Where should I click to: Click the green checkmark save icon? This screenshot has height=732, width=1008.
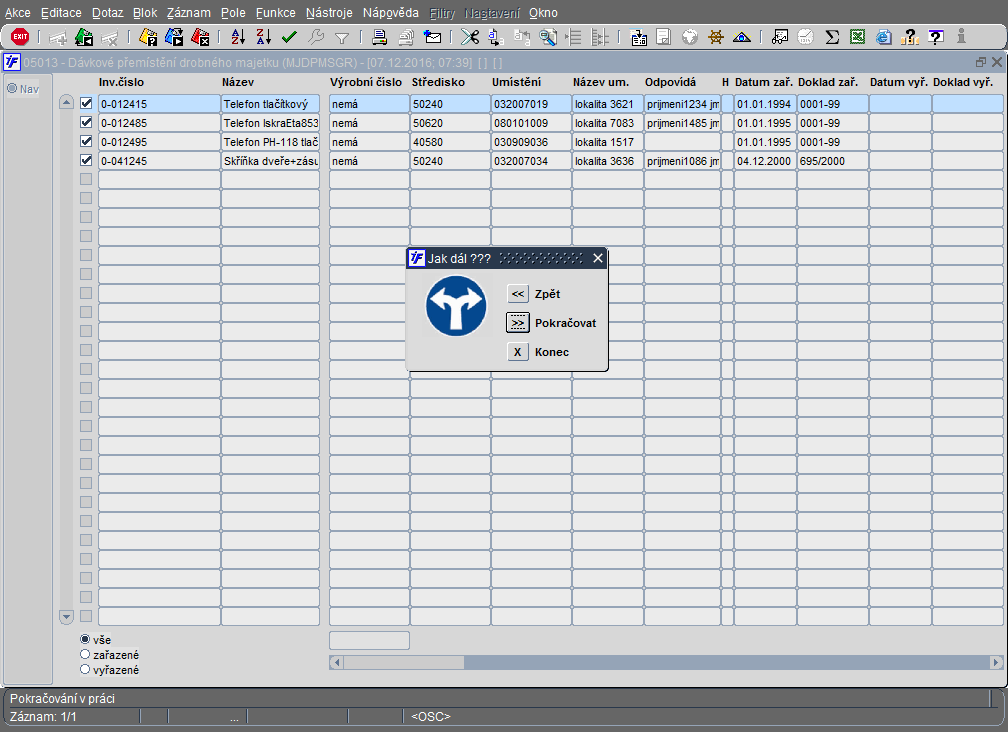click(x=289, y=37)
